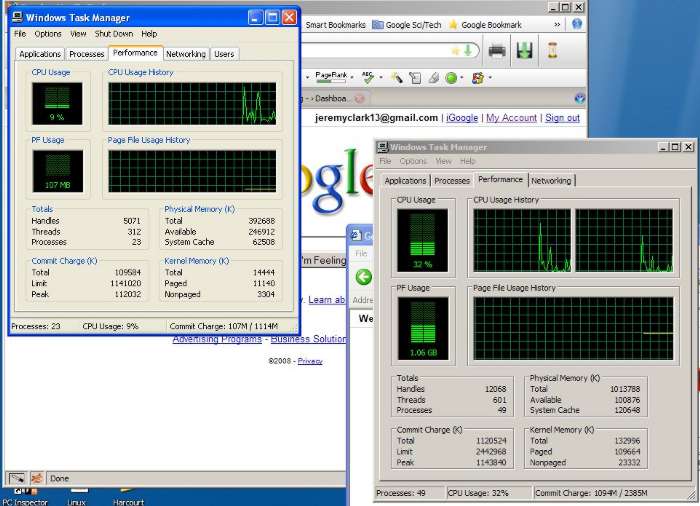Click the hourglass history icon
This screenshot has height=506, width=700.
550,51
